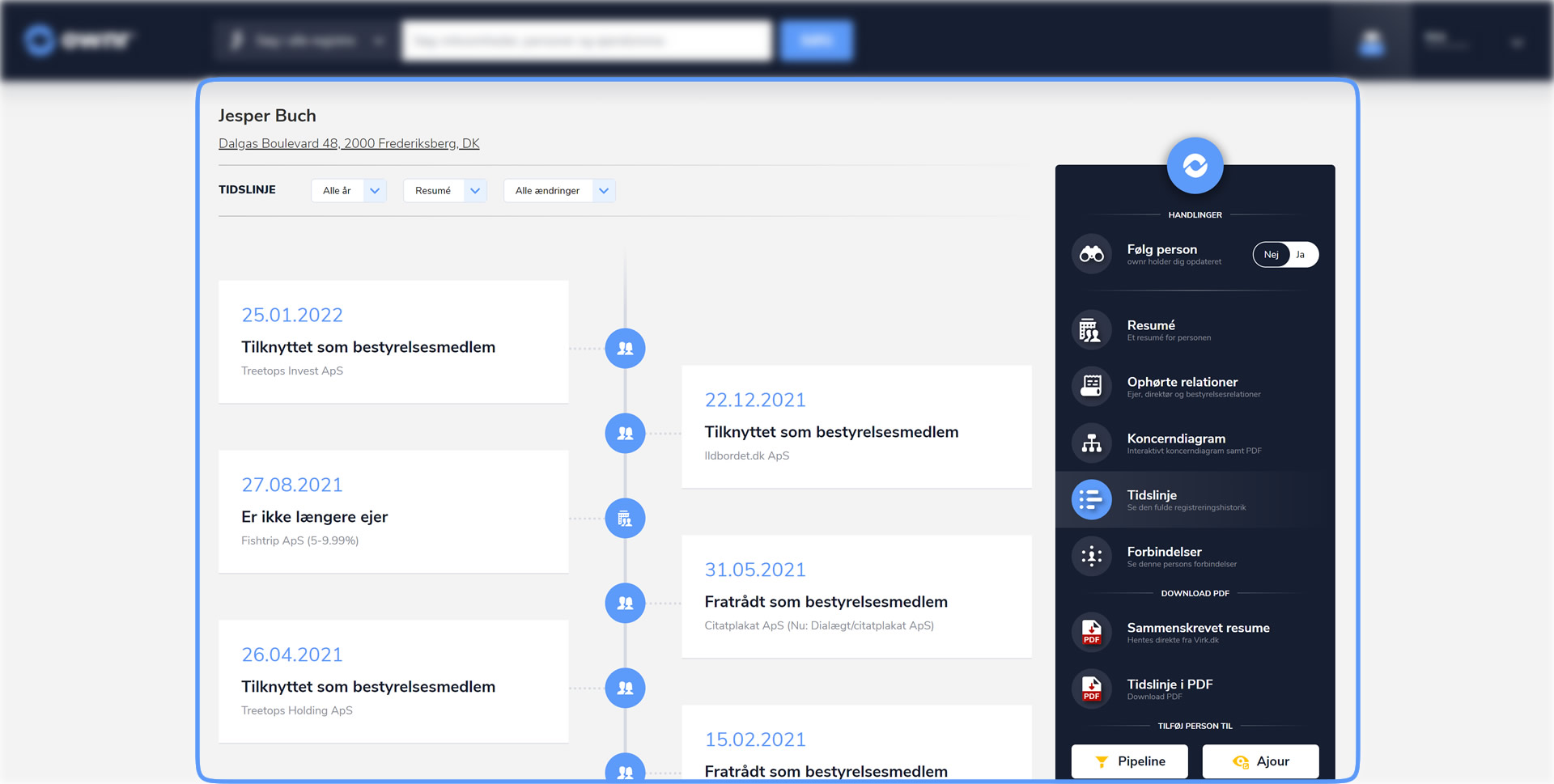Add person to Ajour

click(1260, 761)
